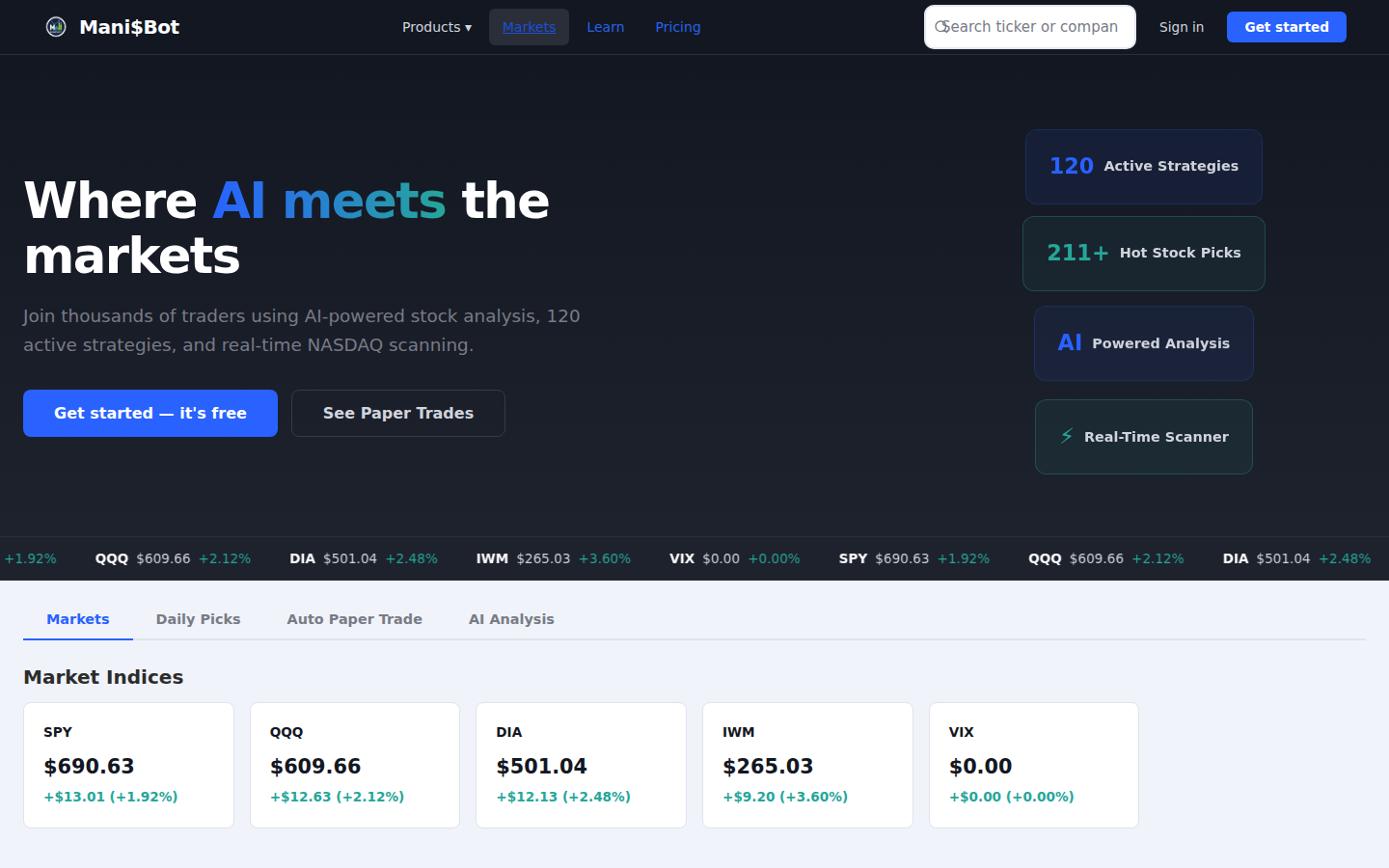This screenshot has width=1389, height=868.
Task: Click the Mani$Bot logo icon
Action: [x=56, y=26]
